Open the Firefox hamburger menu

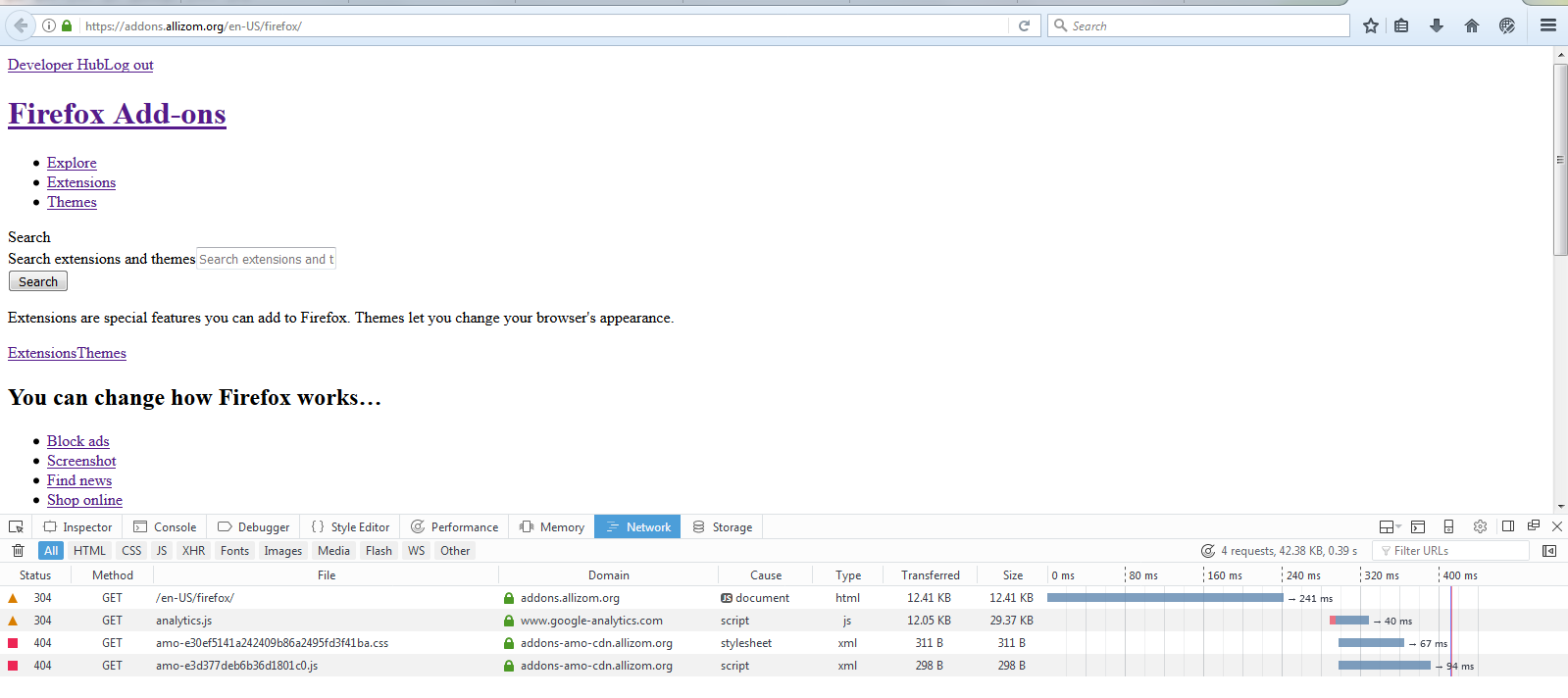pos(1548,25)
